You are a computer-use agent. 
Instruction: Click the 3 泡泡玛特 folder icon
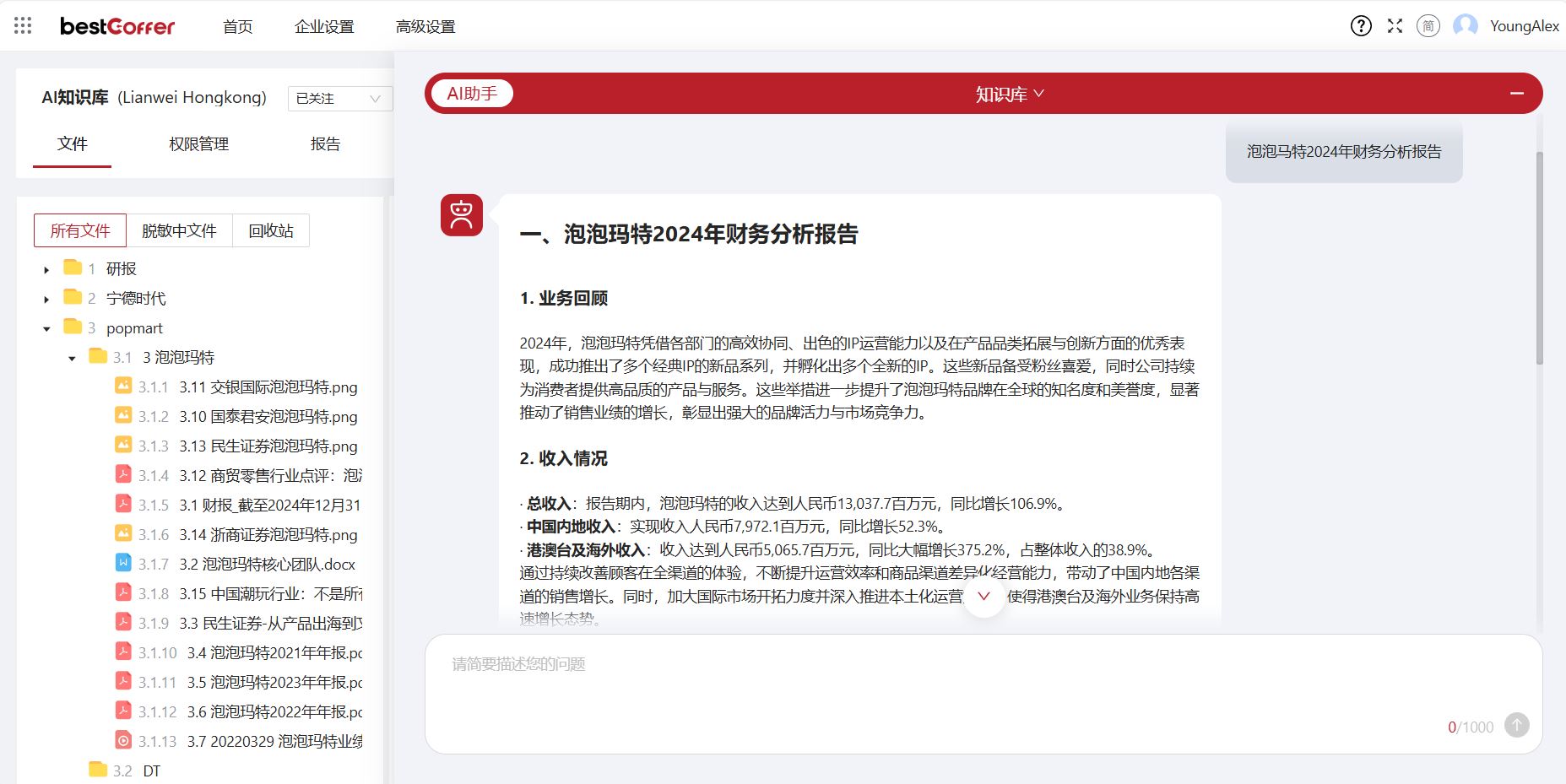click(x=98, y=356)
